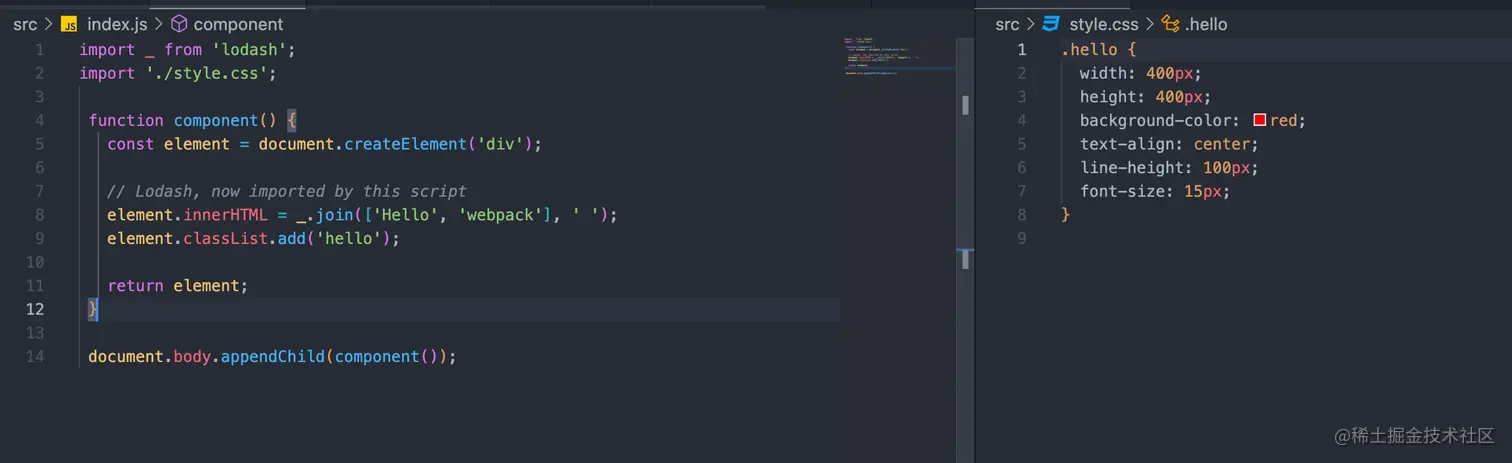Click innerHTML property on line 8

coord(225,214)
